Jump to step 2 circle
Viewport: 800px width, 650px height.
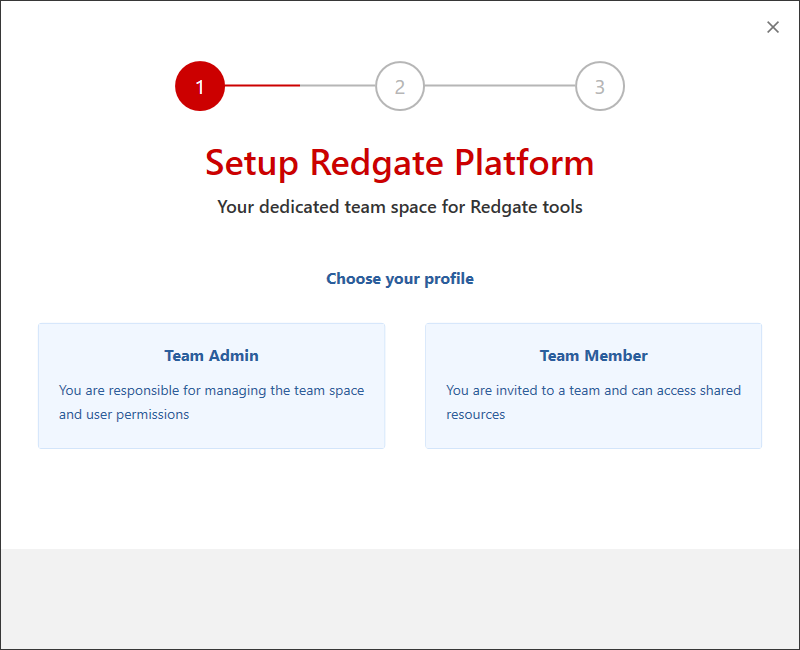tap(400, 86)
